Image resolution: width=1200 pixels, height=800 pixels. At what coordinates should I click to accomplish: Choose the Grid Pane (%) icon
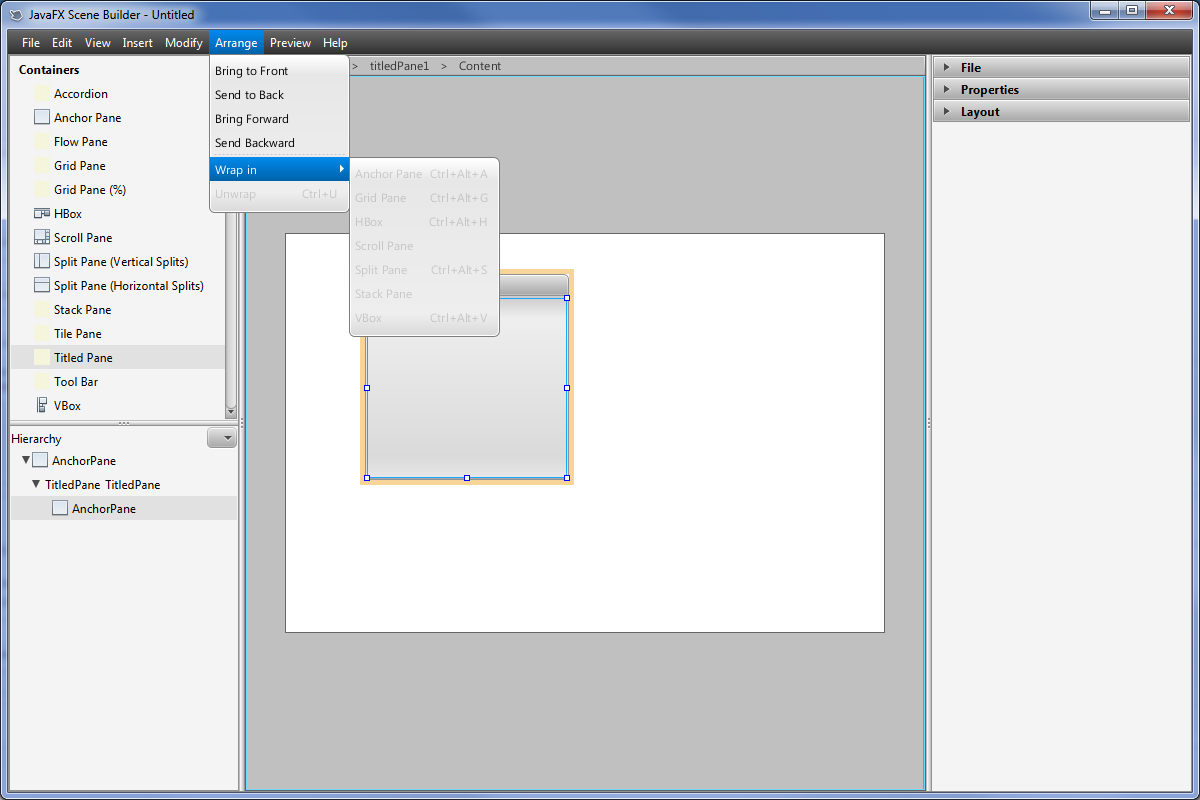(x=42, y=190)
